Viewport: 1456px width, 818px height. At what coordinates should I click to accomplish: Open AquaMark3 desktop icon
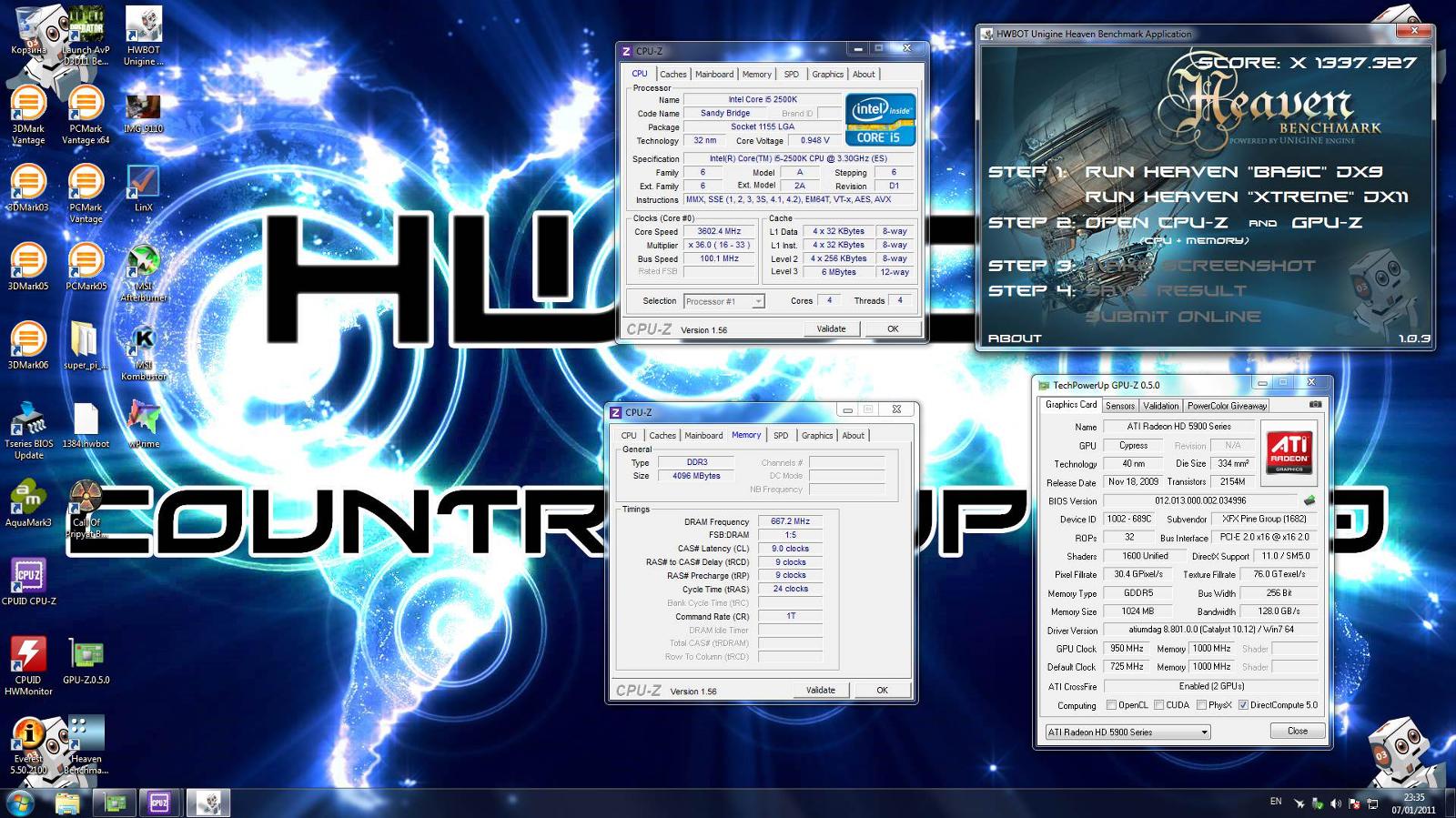point(28,503)
